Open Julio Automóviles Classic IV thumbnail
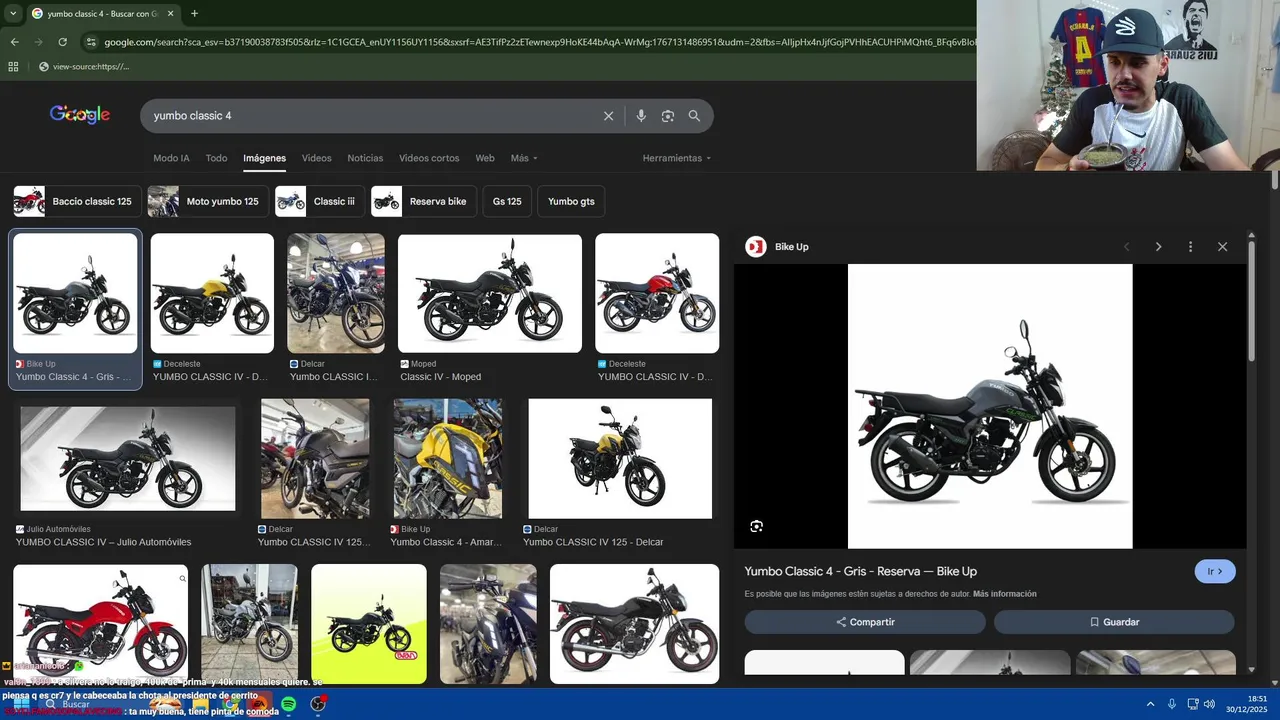The height and width of the screenshot is (720, 1280). pos(128,459)
